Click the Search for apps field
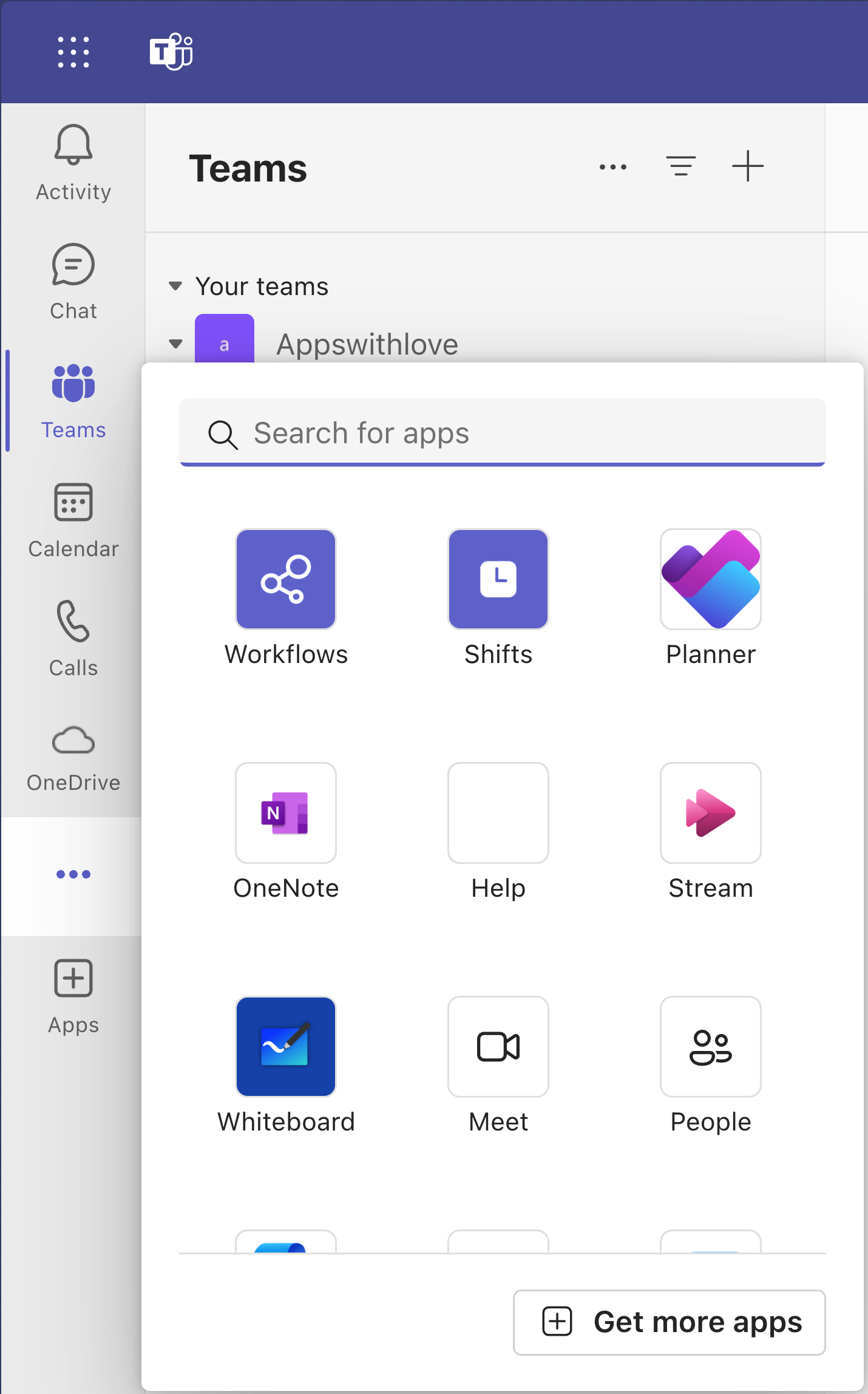The height and width of the screenshot is (1394, 868). 503,433
